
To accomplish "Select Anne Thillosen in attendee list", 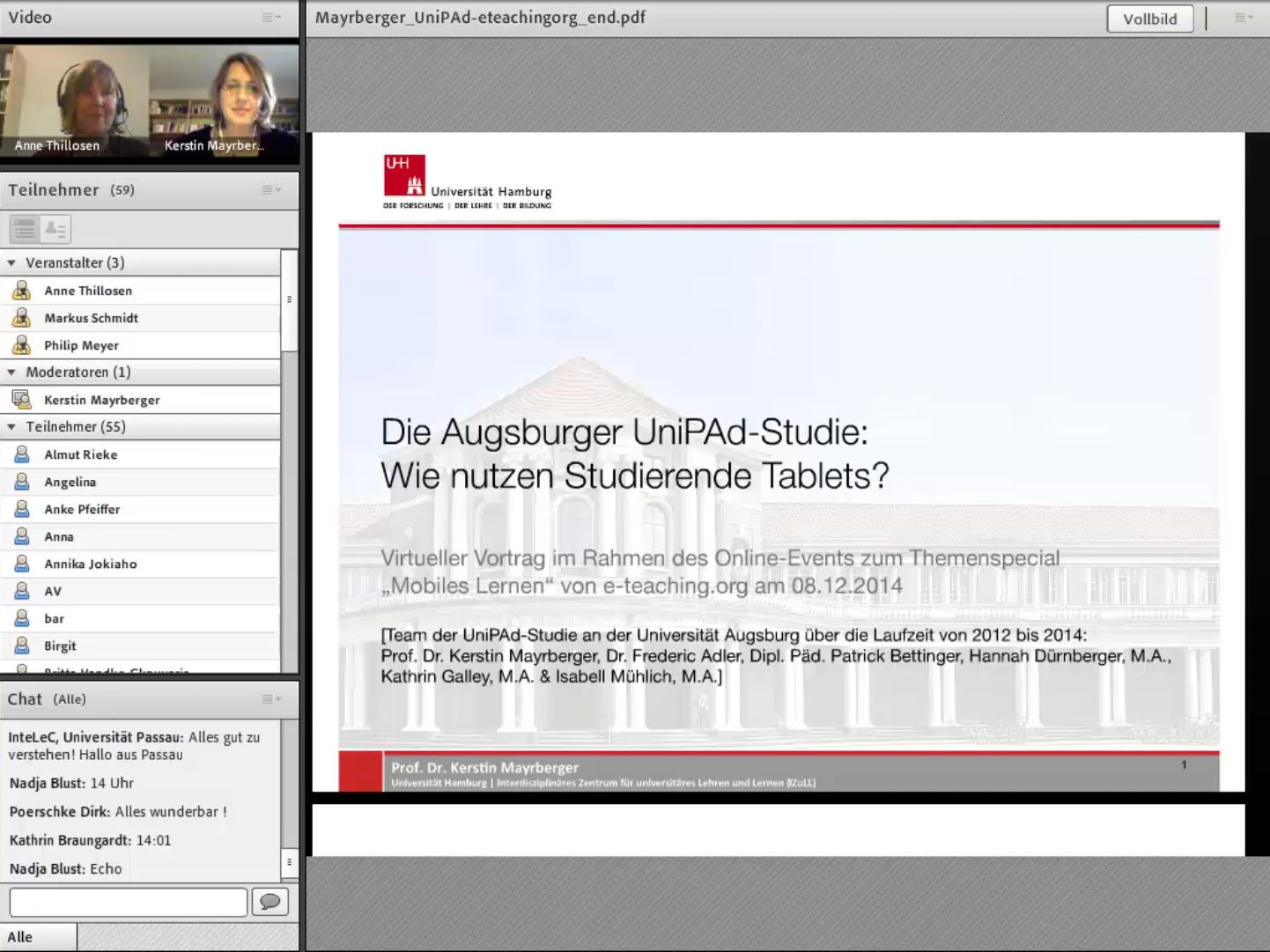I will point(141,291).
